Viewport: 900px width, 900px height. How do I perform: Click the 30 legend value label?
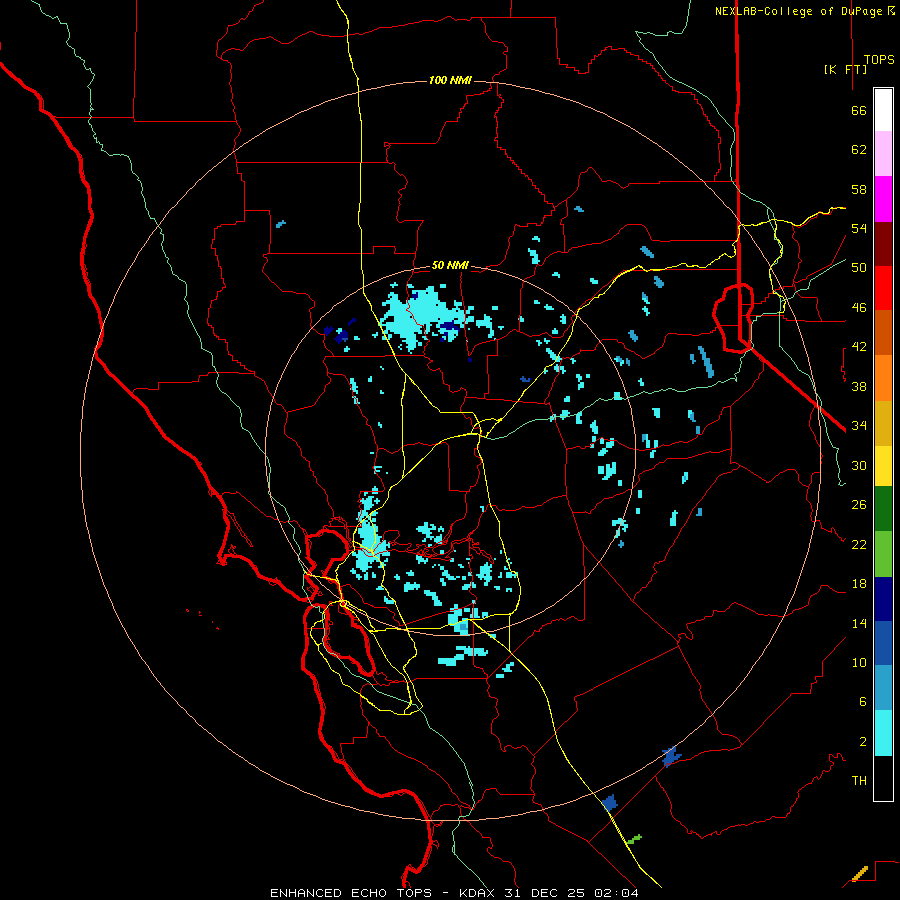859,465
